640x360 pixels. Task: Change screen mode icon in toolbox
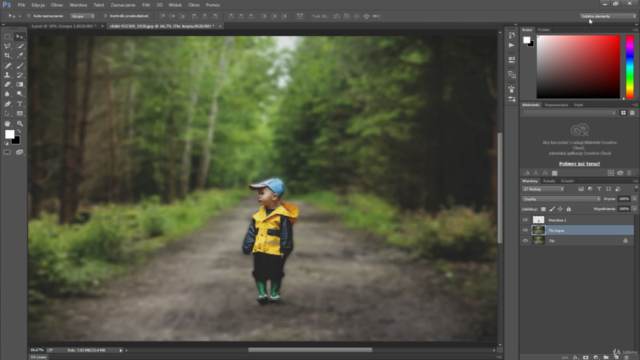(x=20, y=152)
